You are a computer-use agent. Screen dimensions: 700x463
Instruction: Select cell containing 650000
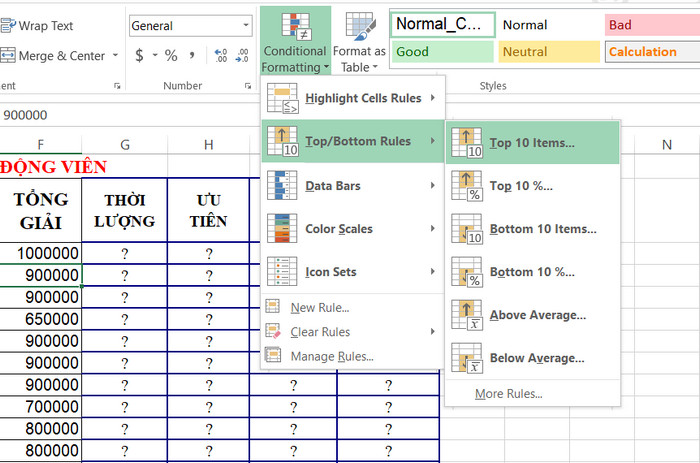[41, 319]
